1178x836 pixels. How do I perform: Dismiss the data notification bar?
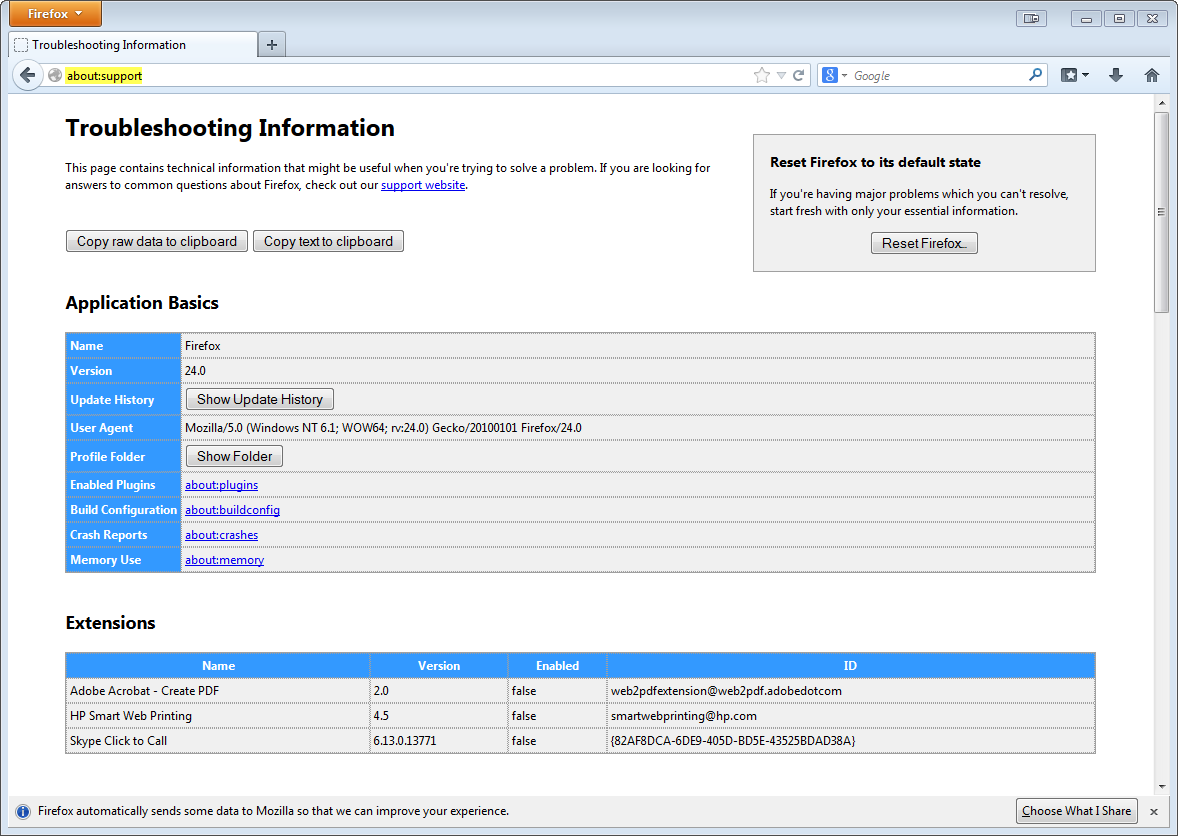(x=1154, y=811)
